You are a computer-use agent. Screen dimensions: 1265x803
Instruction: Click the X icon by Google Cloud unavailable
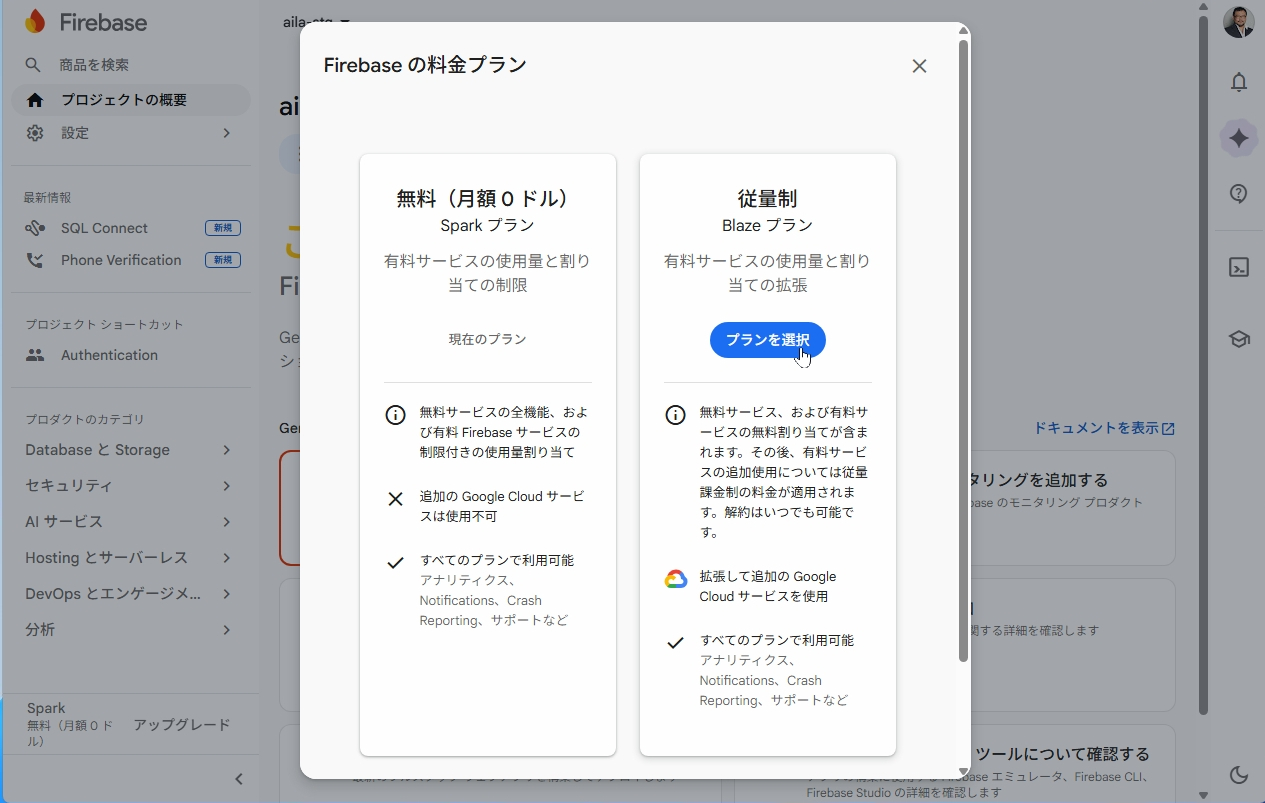[395, 499]
